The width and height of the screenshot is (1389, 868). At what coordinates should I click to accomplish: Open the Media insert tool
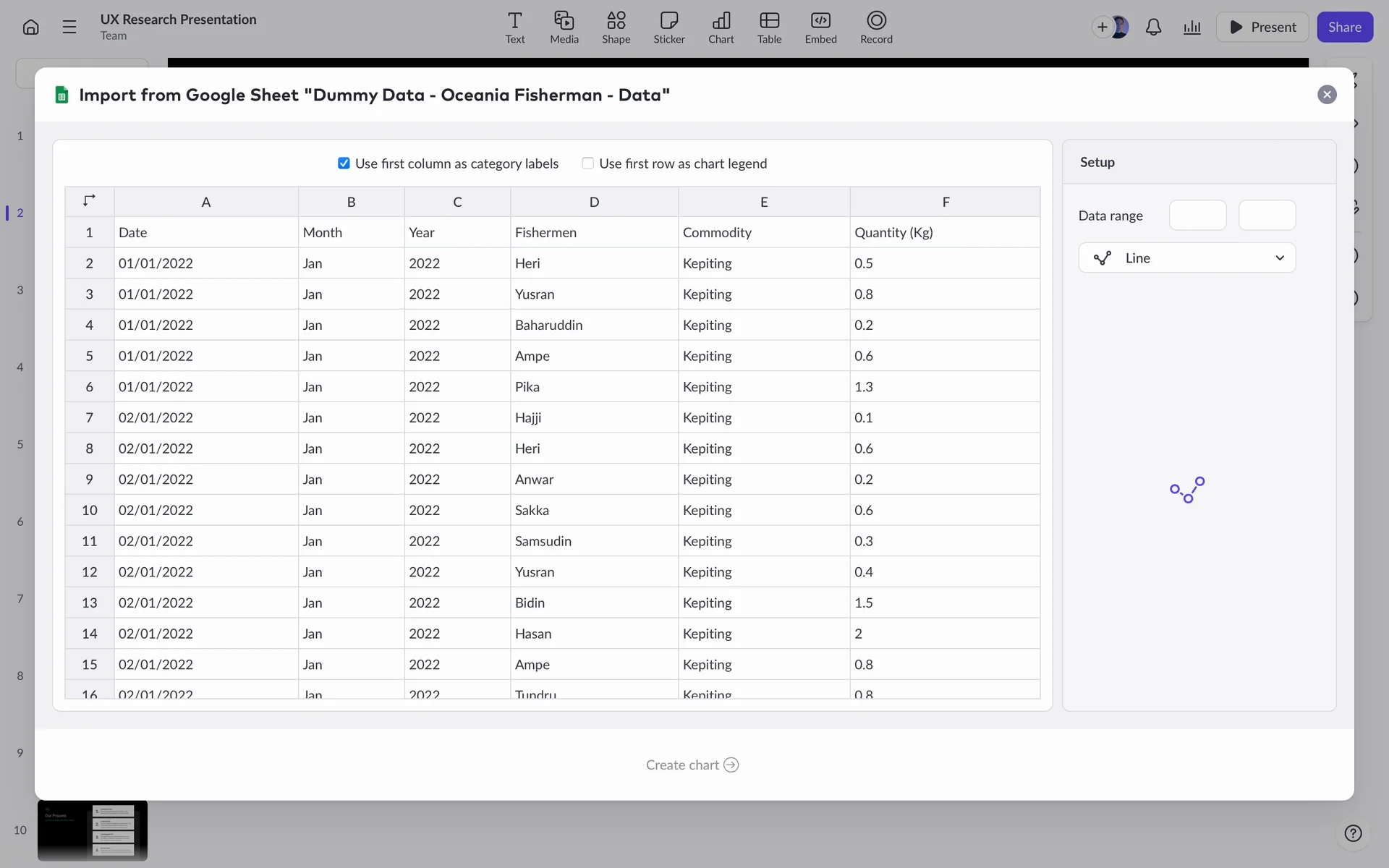[x=564, y=27]
